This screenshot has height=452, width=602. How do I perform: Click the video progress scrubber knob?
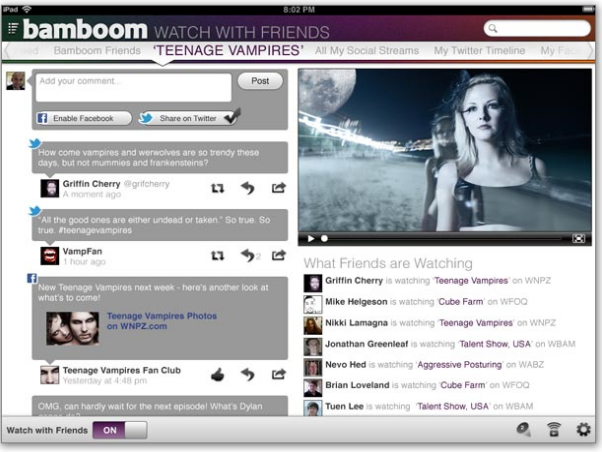click(324, 239)
